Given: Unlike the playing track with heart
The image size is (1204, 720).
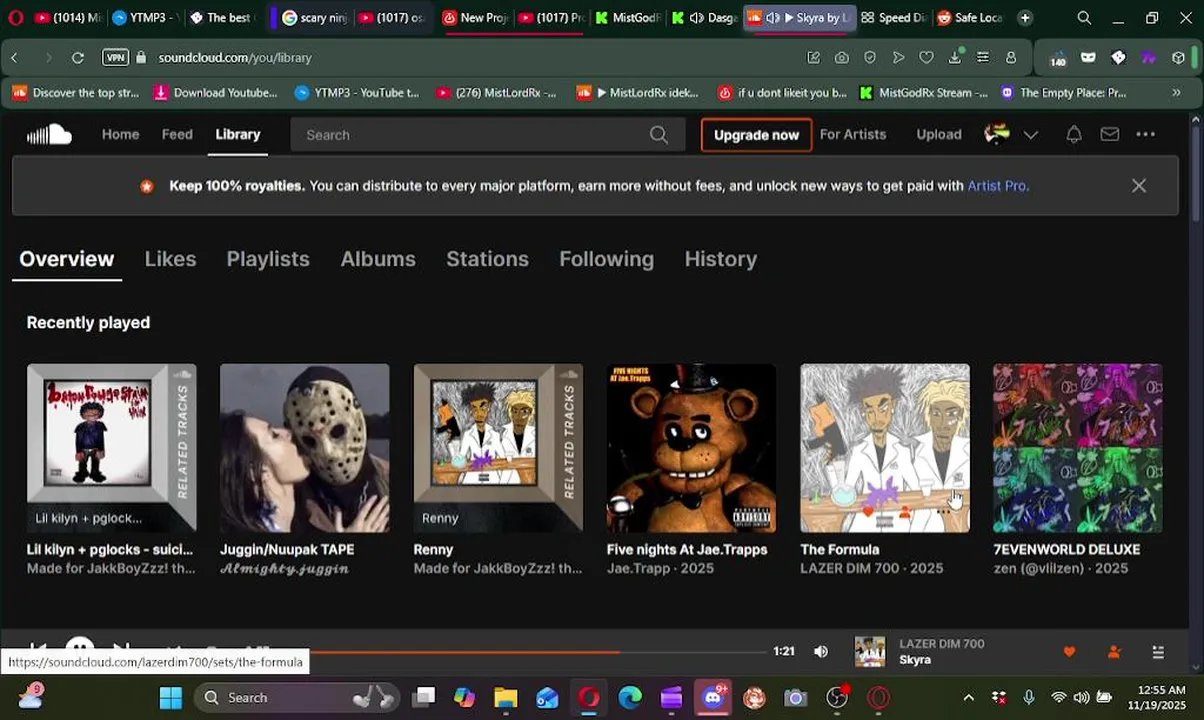Looking at the screenshot, I should tap(1070, 652).
